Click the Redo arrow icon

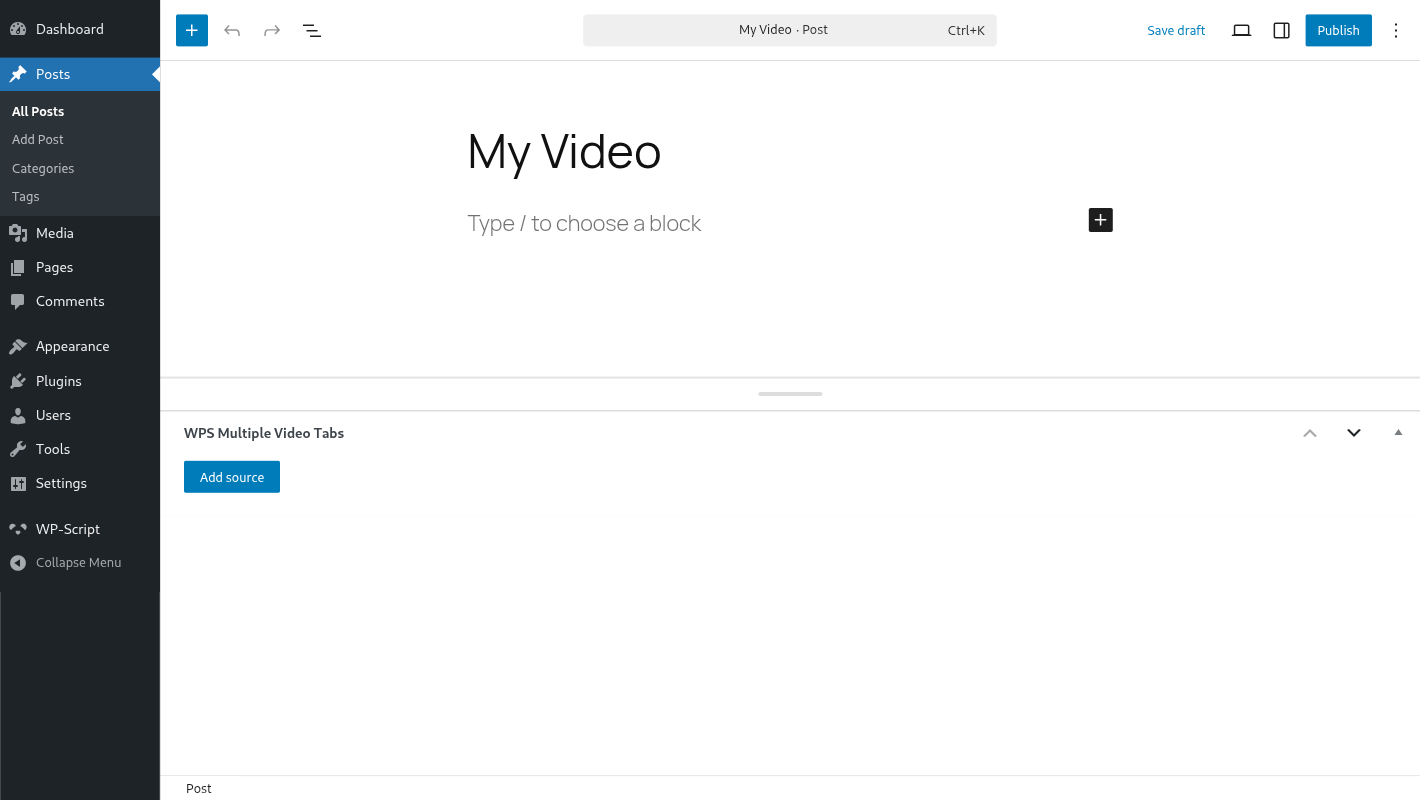272,30
